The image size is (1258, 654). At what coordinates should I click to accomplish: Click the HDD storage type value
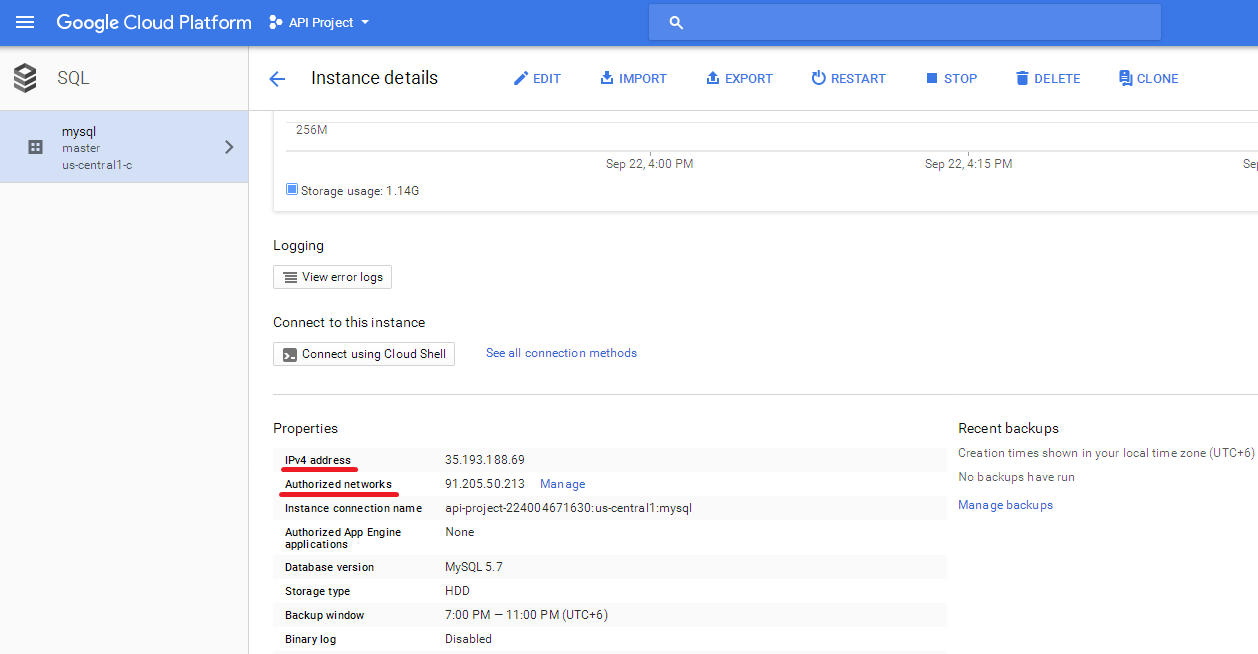click(x=457, y=591)
